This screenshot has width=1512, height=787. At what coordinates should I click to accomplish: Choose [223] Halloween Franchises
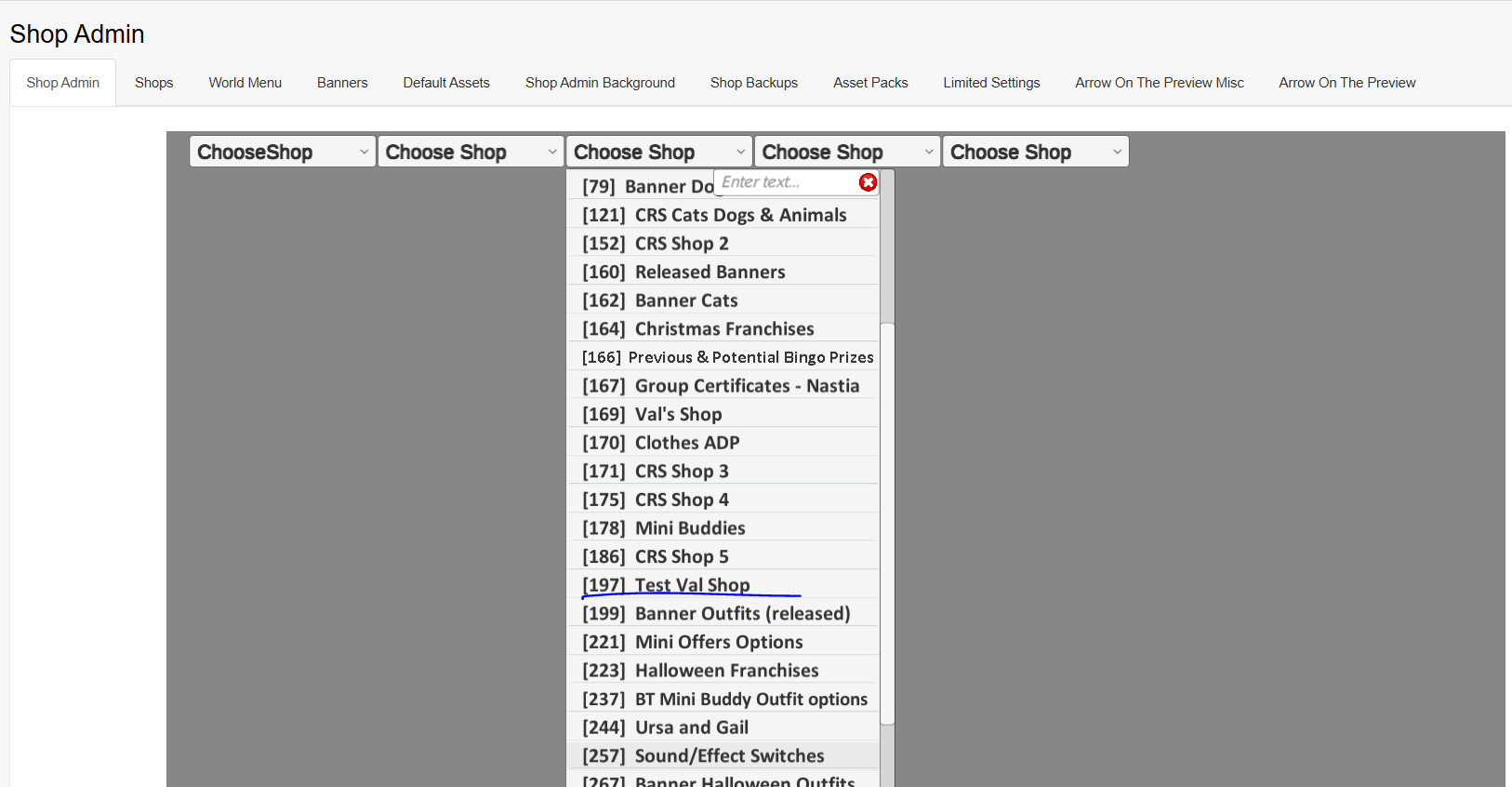tap(723, 670)
